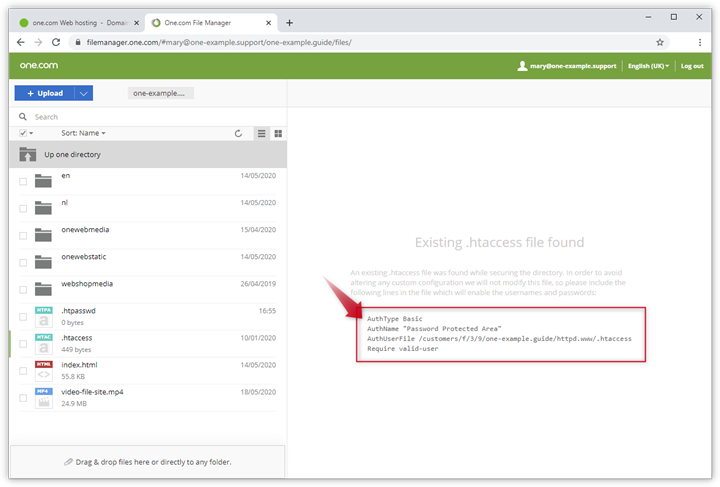This screenshot has width=720, height=487.
Task: Reload the page with the refresh icon
Action: coord(56,42)
